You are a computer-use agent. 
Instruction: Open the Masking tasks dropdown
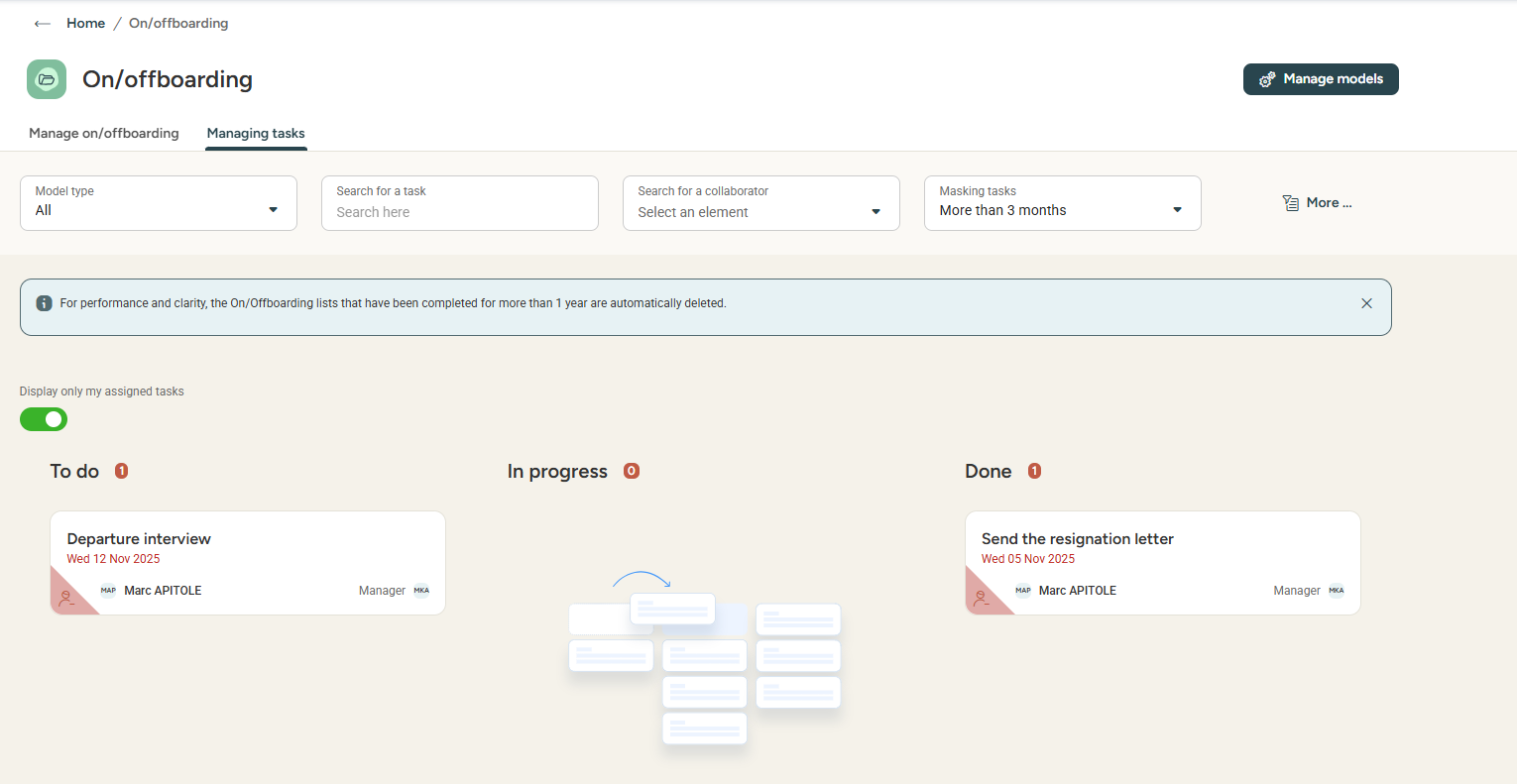point(1062,203)
